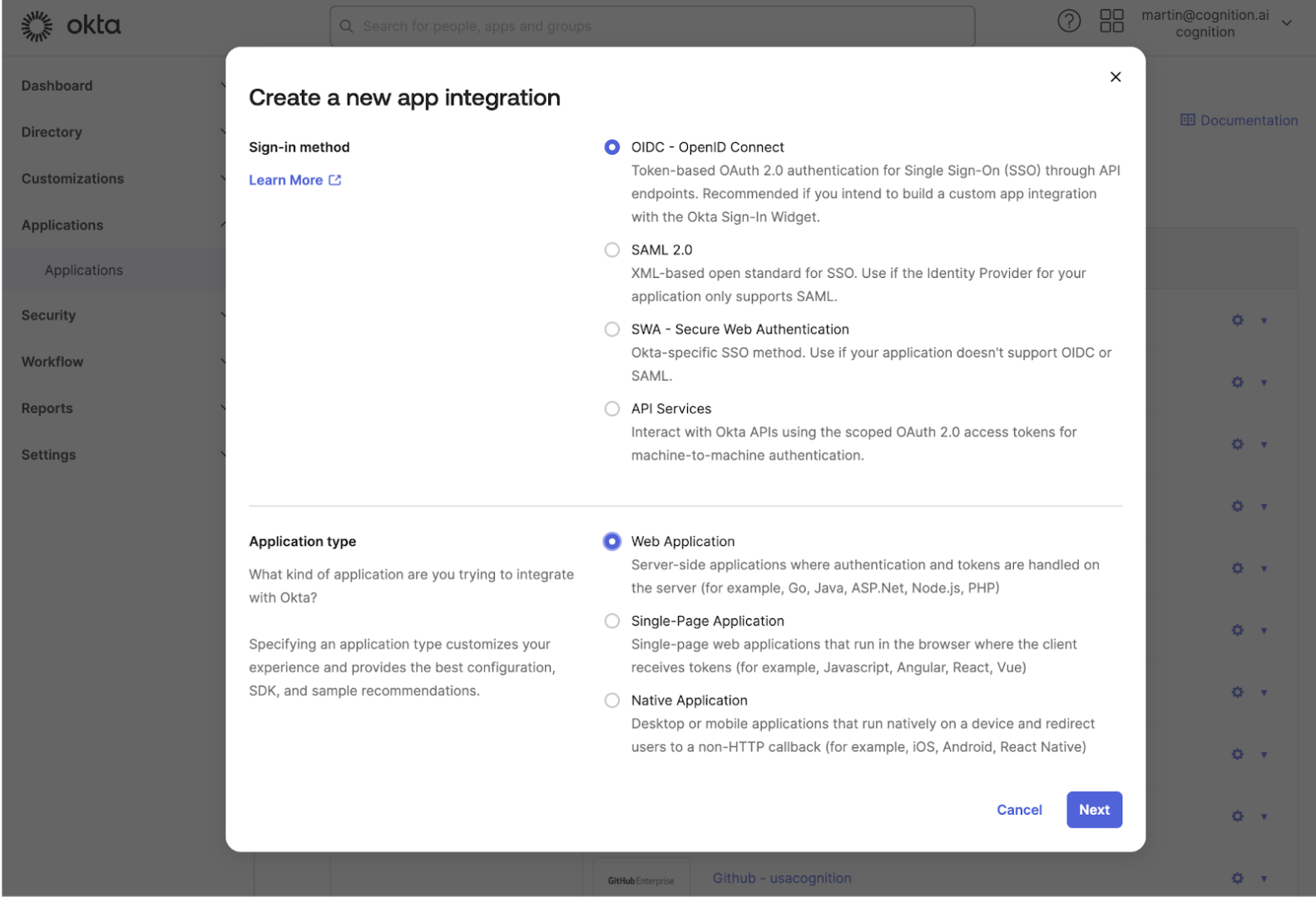Open the Documentation link
1316x897 pixels.
(1249, 120)
